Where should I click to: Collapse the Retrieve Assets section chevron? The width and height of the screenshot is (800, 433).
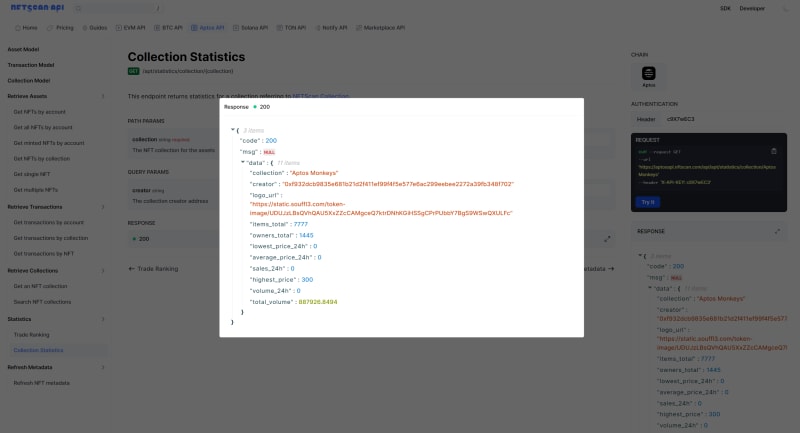103,96
